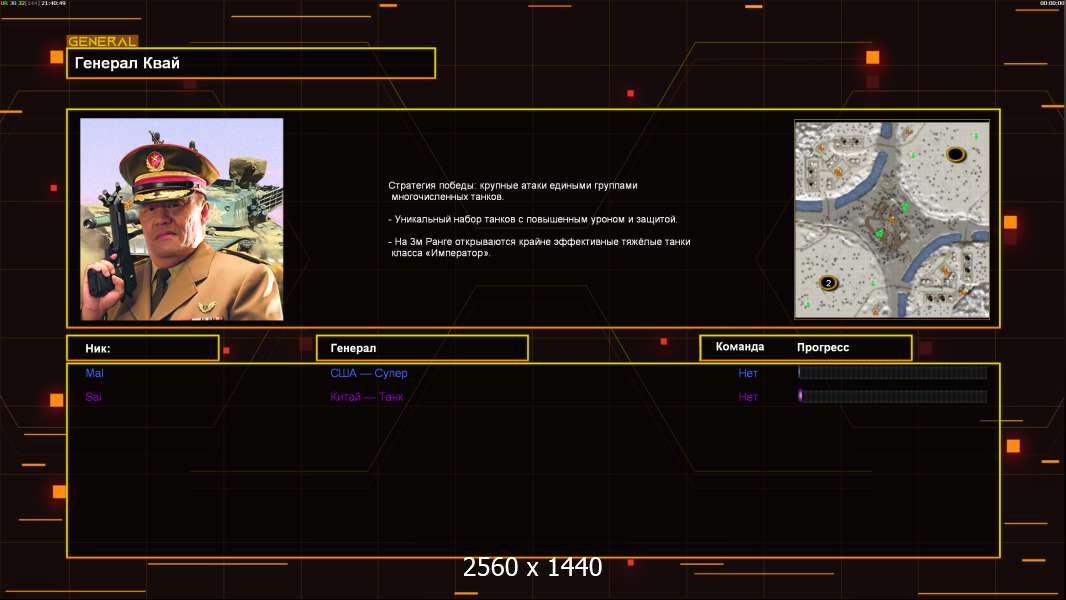The image size is (1066, 600).
Task: Click the empty black start position marker on minimap
Action: coord(956,154)
